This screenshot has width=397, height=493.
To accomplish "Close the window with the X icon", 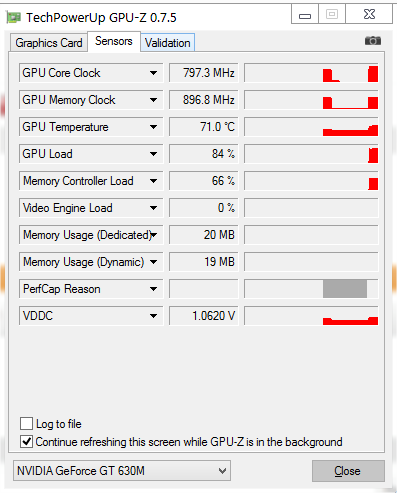I will pos(369,15).
